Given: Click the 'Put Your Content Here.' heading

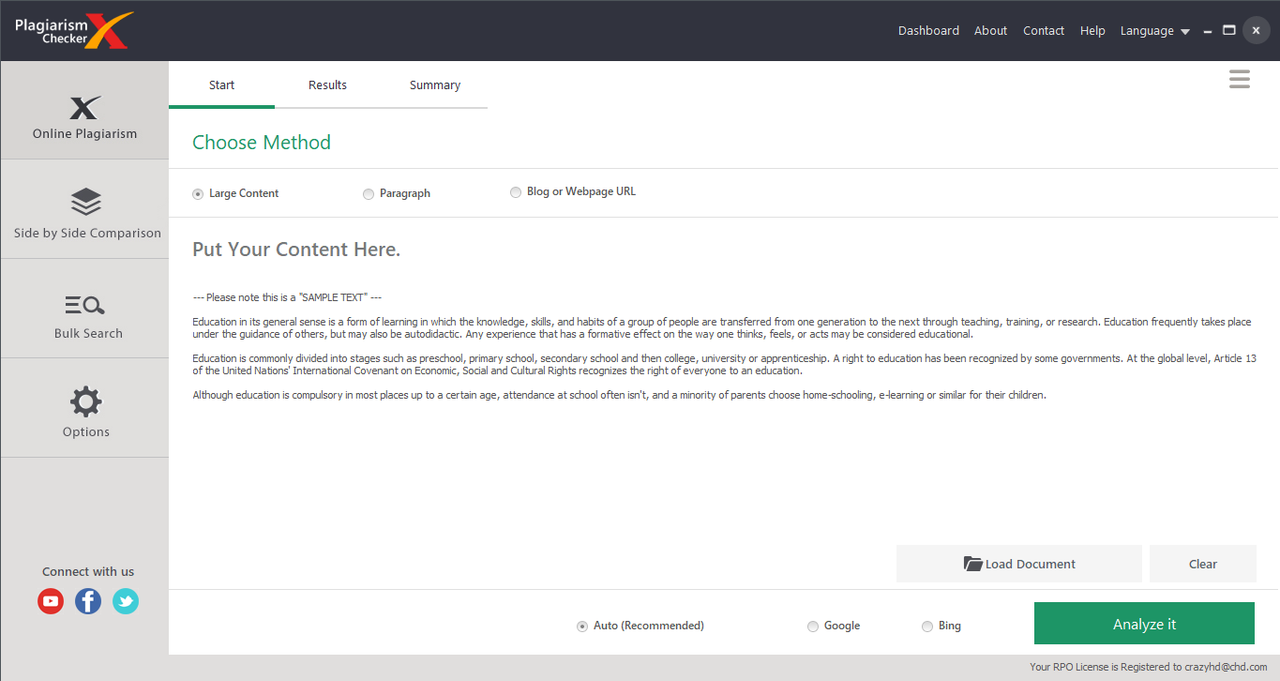Looking at the screenshot, I should coord(296,250).
